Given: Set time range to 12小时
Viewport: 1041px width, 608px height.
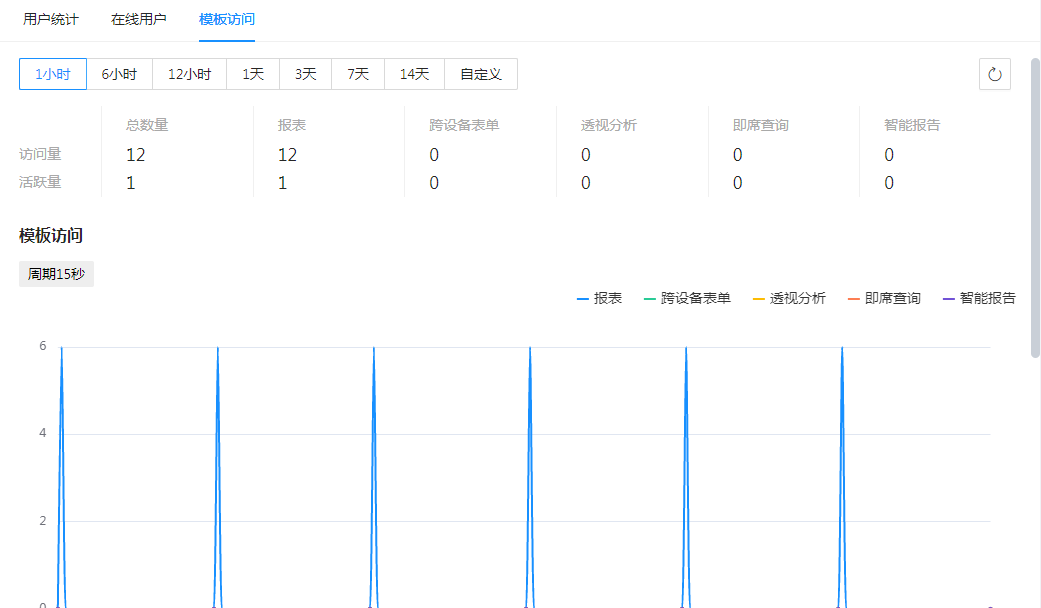Looking at the screenshot, I should [x=189, y=74].
